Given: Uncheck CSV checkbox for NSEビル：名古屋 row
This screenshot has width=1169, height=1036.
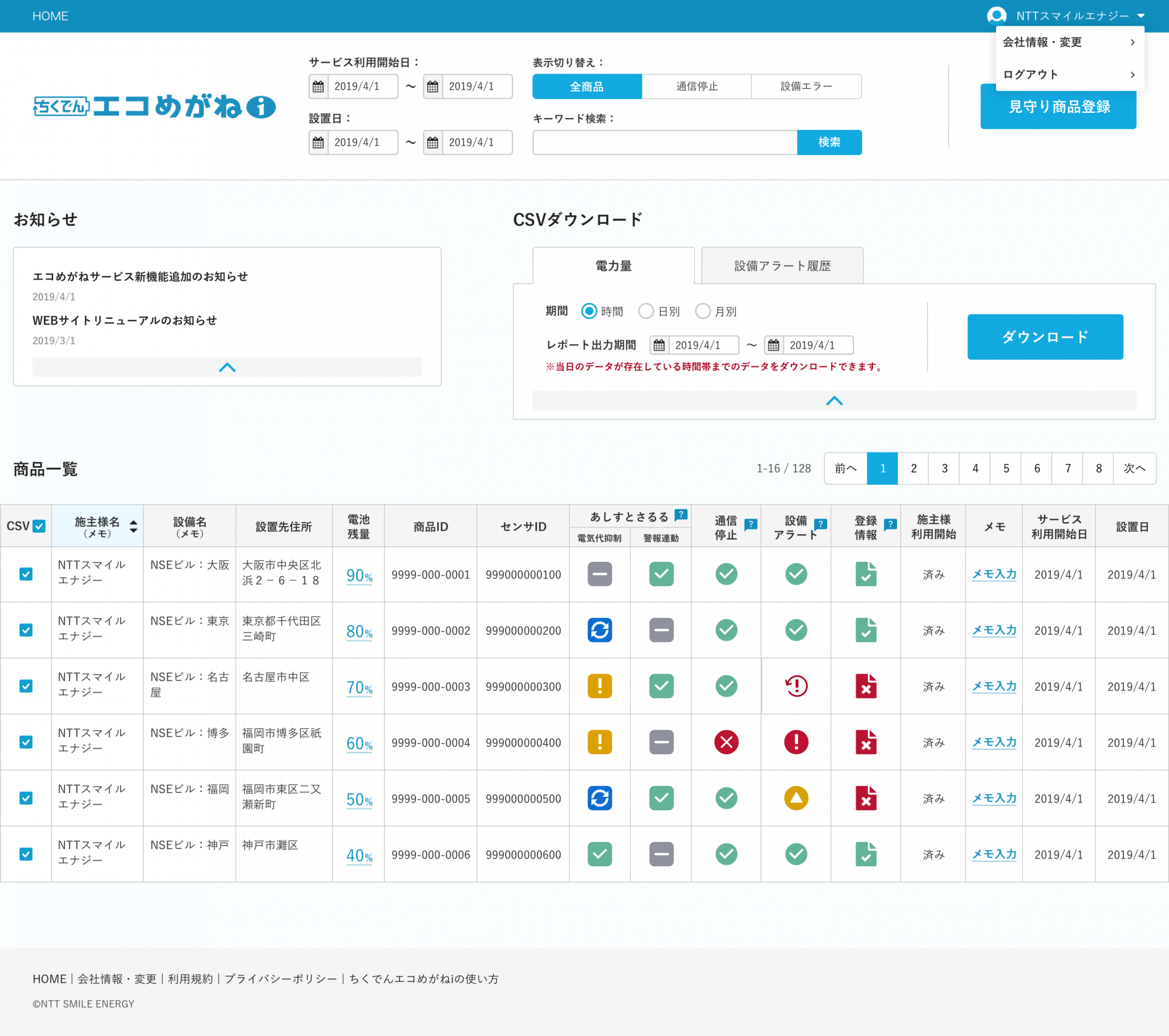Looking at the screenshot, I should click(26, 686).
